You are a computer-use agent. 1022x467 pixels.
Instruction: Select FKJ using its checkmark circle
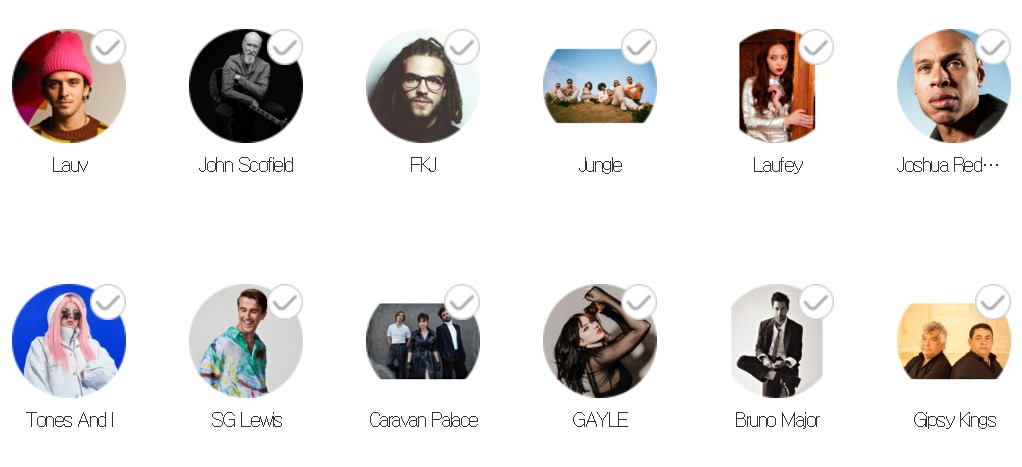click(x=462, y=47)
